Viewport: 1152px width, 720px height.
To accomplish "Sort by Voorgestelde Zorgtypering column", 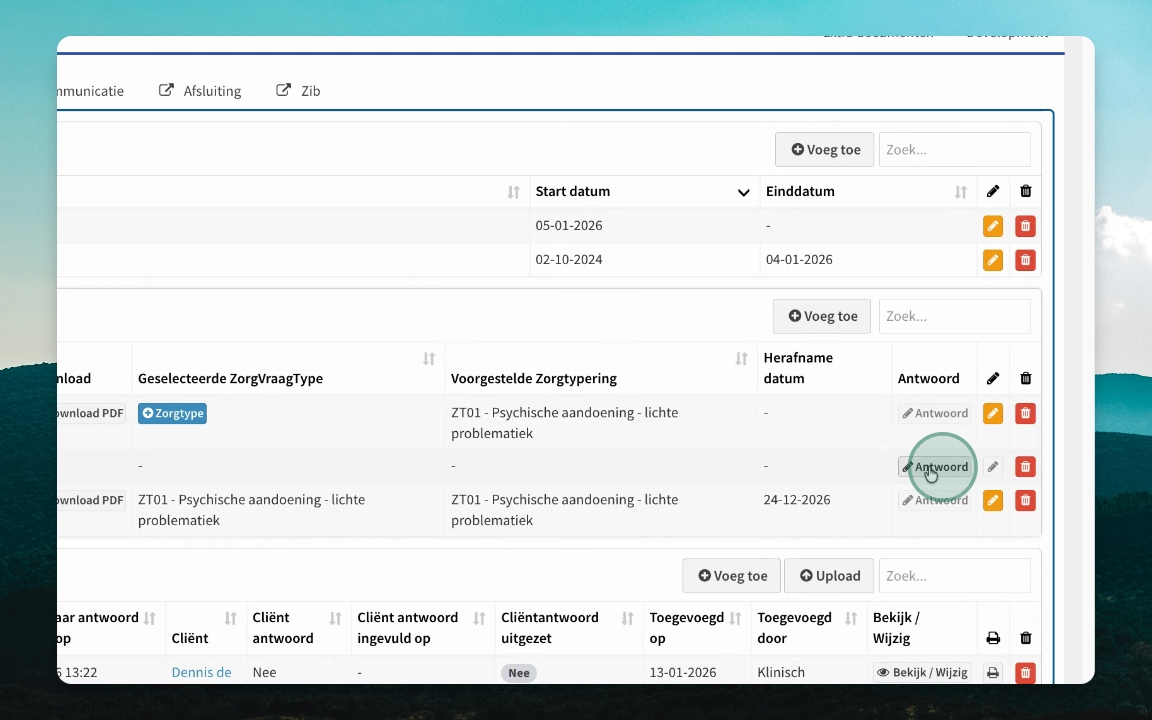I will [741, 359].
